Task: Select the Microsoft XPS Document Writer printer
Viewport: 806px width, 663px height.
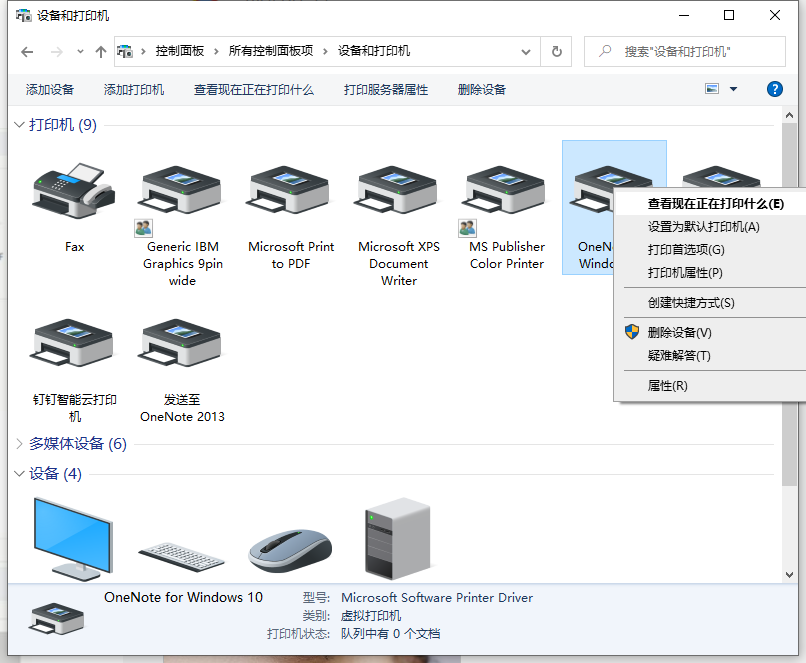Action: [x=398, y=190]
